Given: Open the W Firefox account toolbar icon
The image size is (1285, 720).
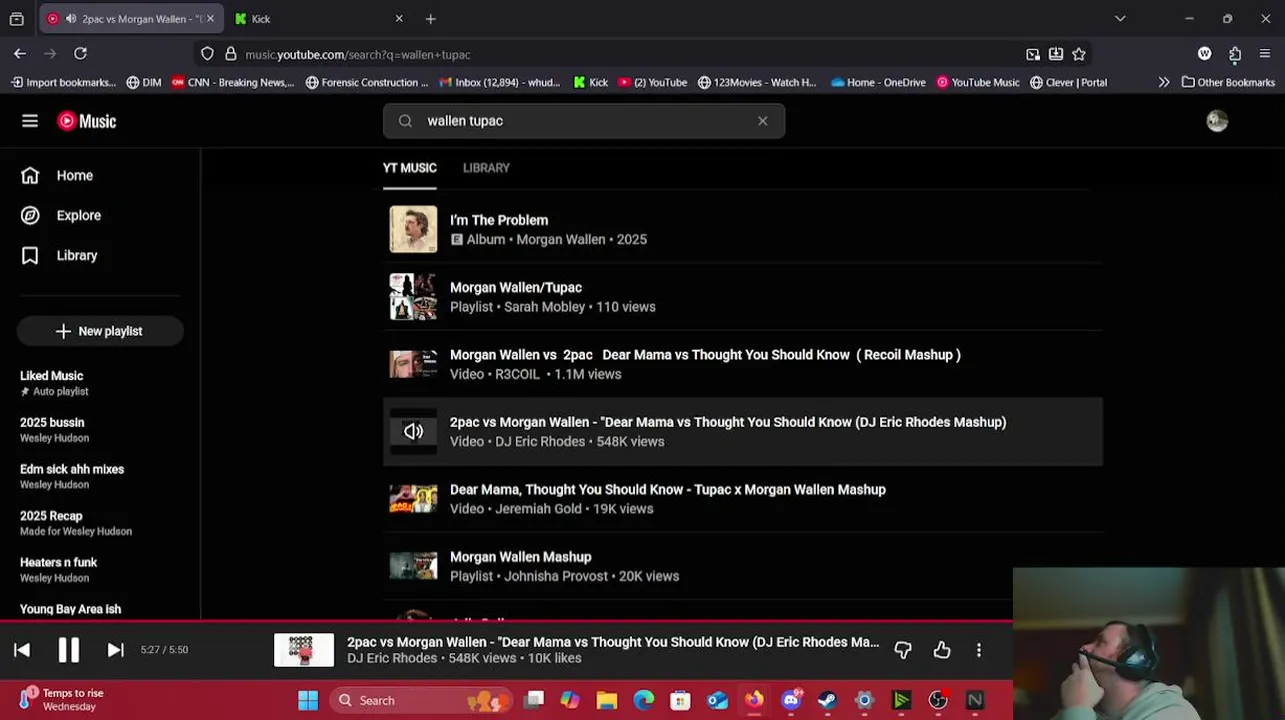Looking at the screenshot, I should click(1205, 54).
